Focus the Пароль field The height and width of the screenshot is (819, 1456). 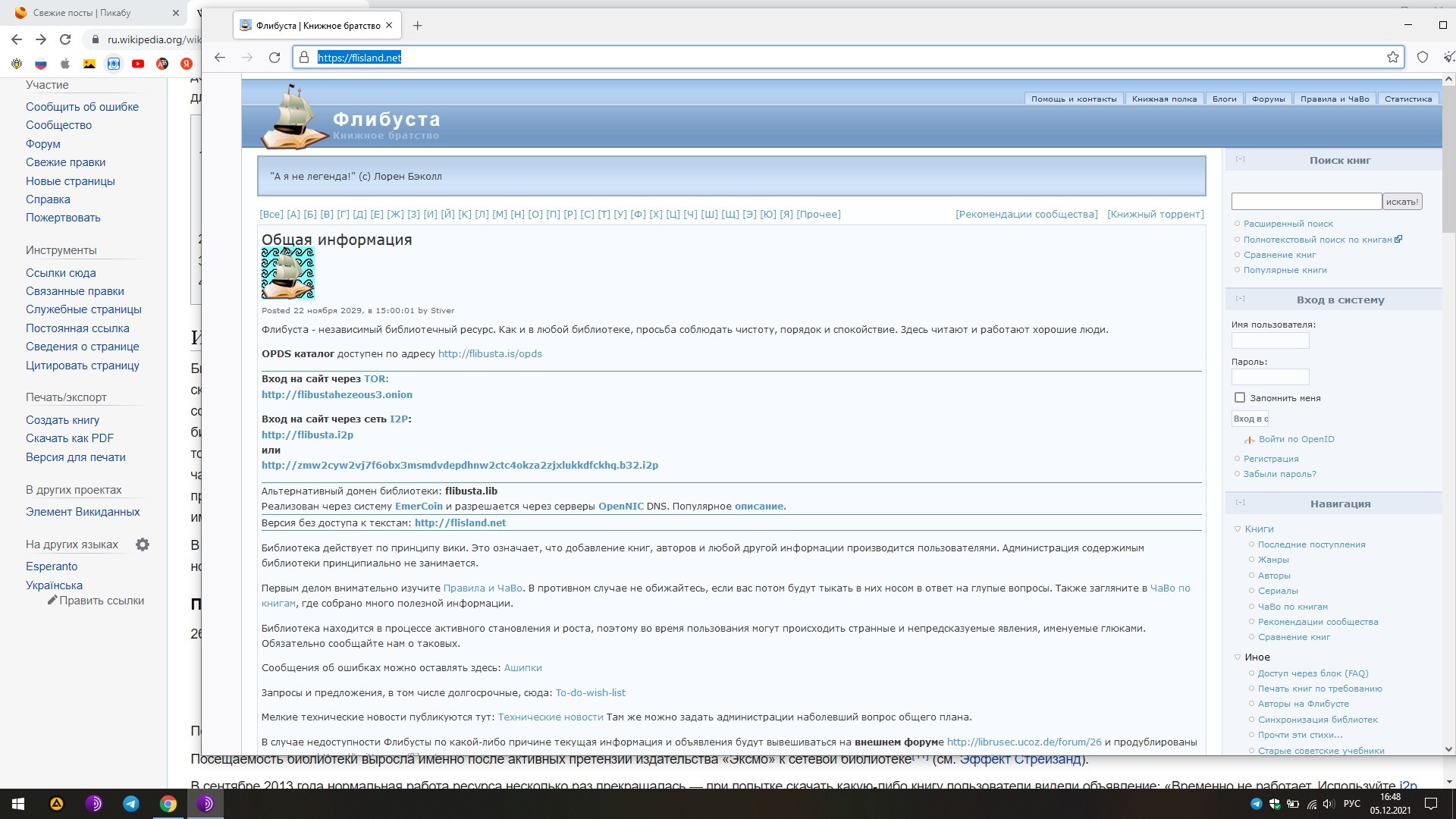[x=1270, y=377]
